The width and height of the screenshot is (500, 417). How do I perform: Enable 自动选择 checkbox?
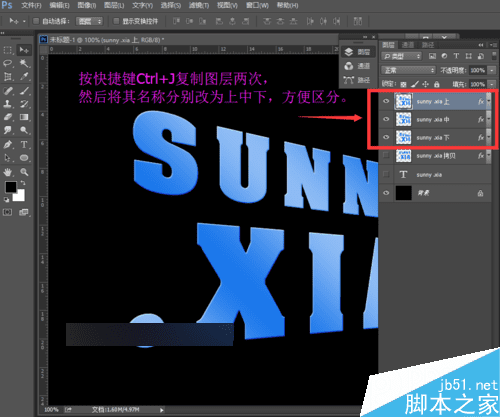(x=36, y=21)
